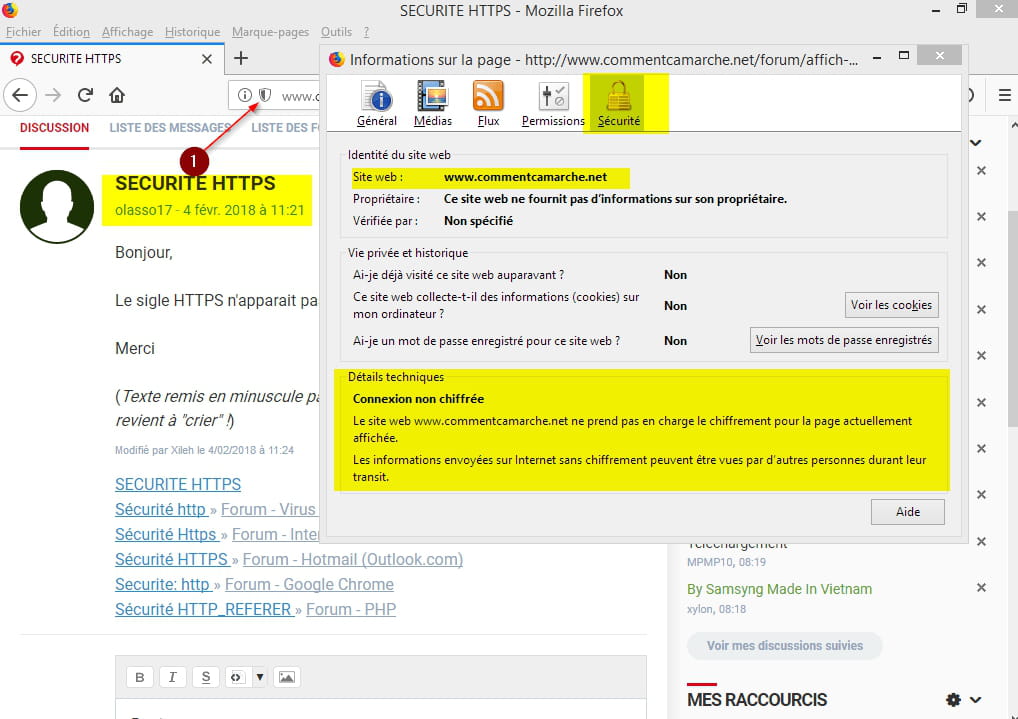This screenshot has height=719, width=1018.
Task: Go to the Firefox home page
Action: point(117,95)
